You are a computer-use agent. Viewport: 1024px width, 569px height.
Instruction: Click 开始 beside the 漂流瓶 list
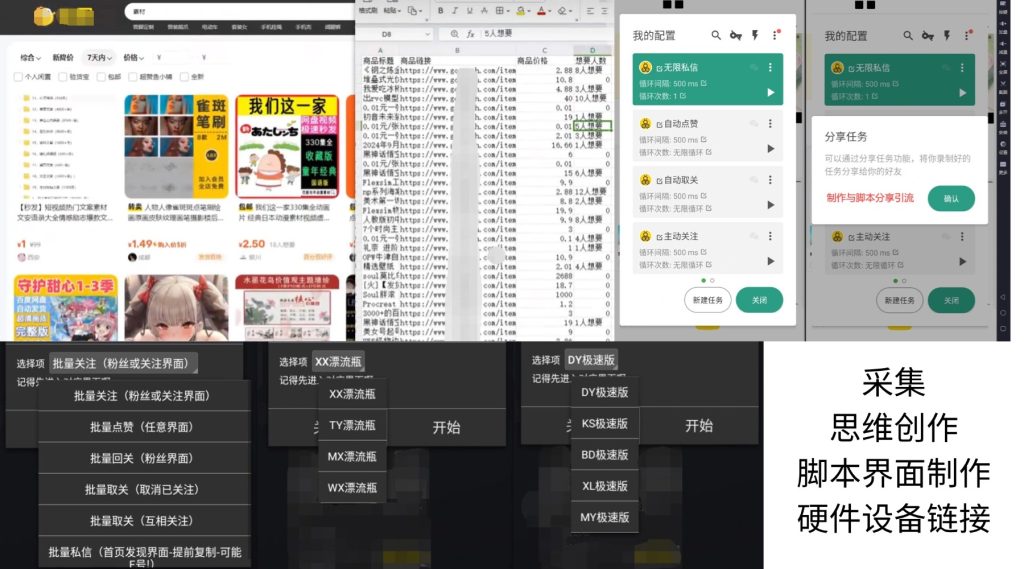pos(447,427)
